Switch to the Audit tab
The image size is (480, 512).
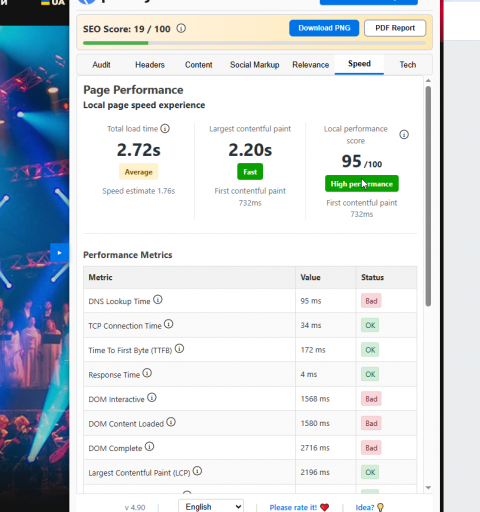tap(101, 65)
